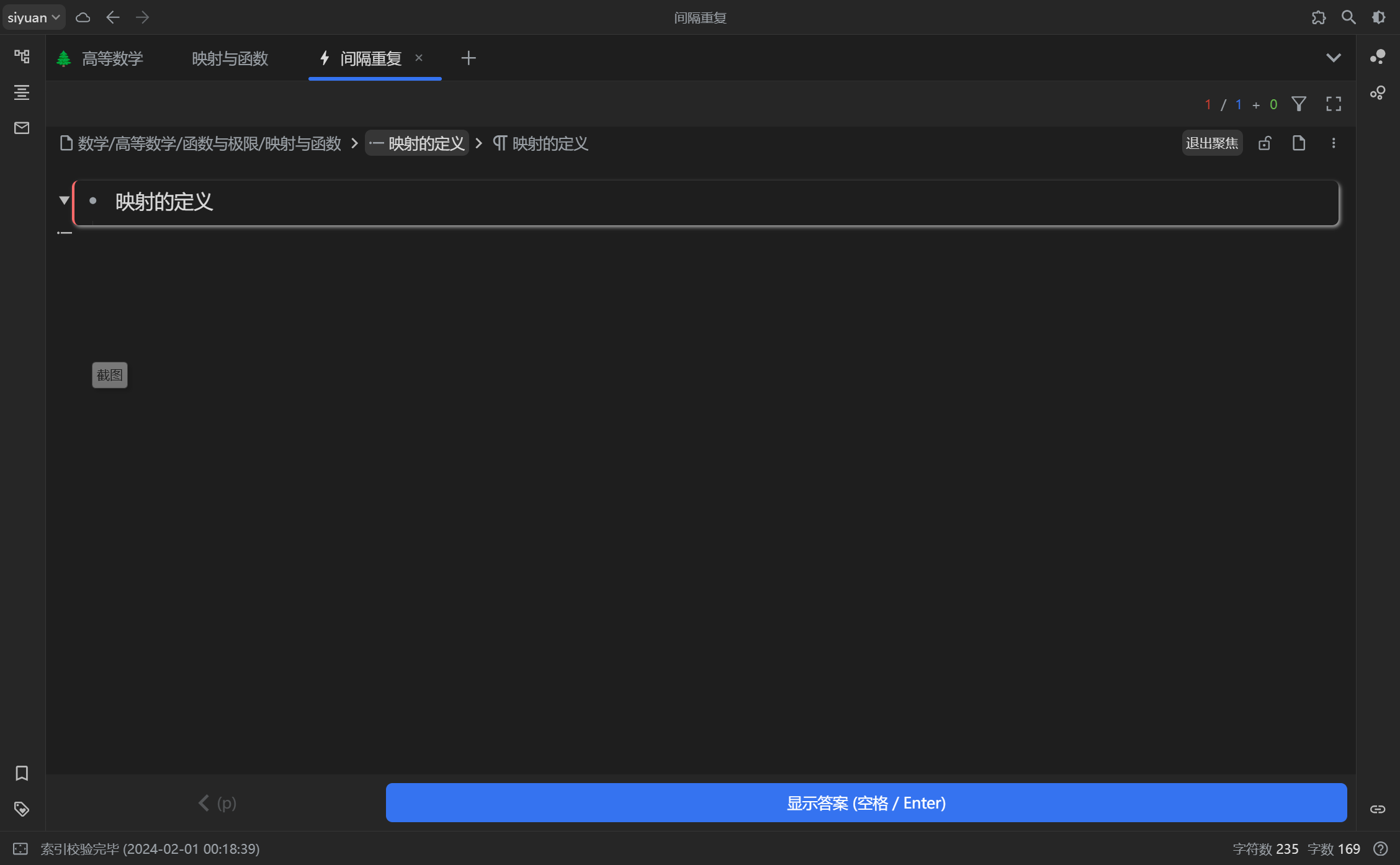Open the flashcard filter funnel icon
This screenshot has height=865, width=1400.
[1299, 104]
